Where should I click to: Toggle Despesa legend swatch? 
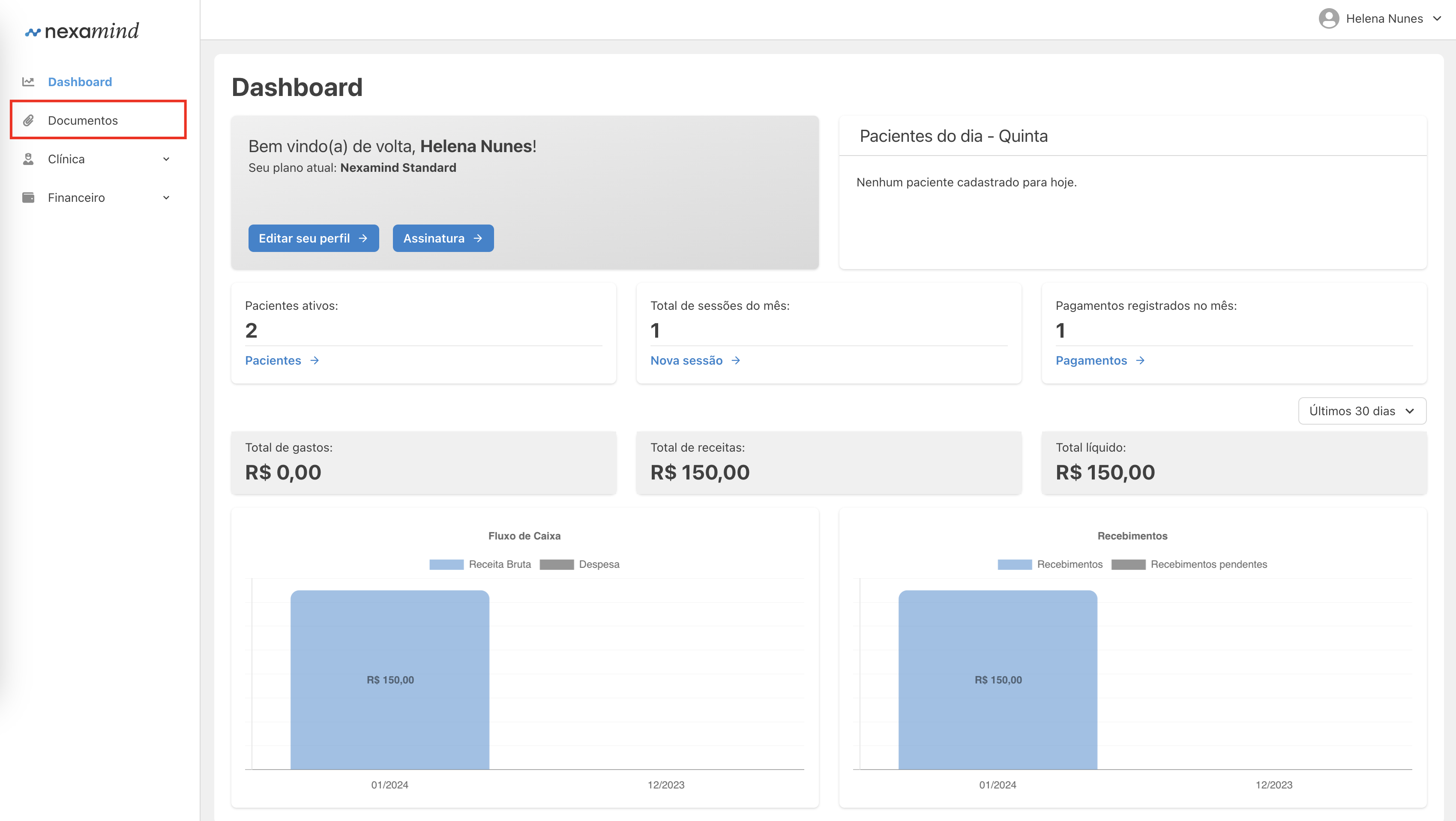pos(557,564)
